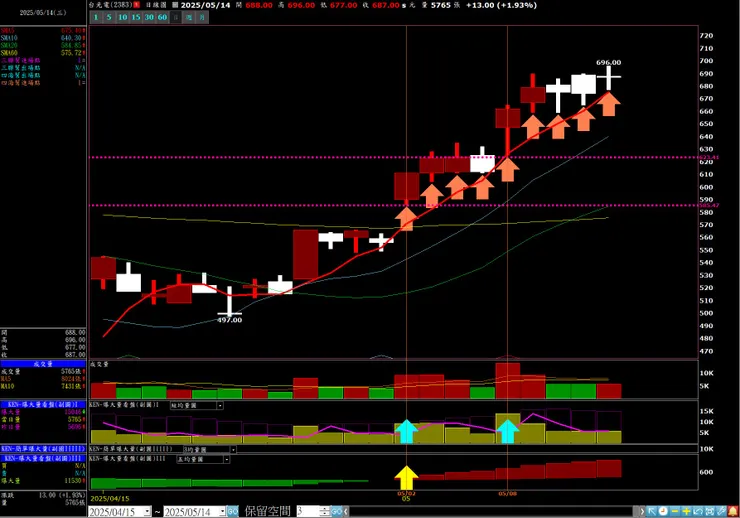Click the 2025/05/14(三) date label at top left
The height and width of the screenshot is (518, 740).
pyautogui.click(x=43, y=13)
